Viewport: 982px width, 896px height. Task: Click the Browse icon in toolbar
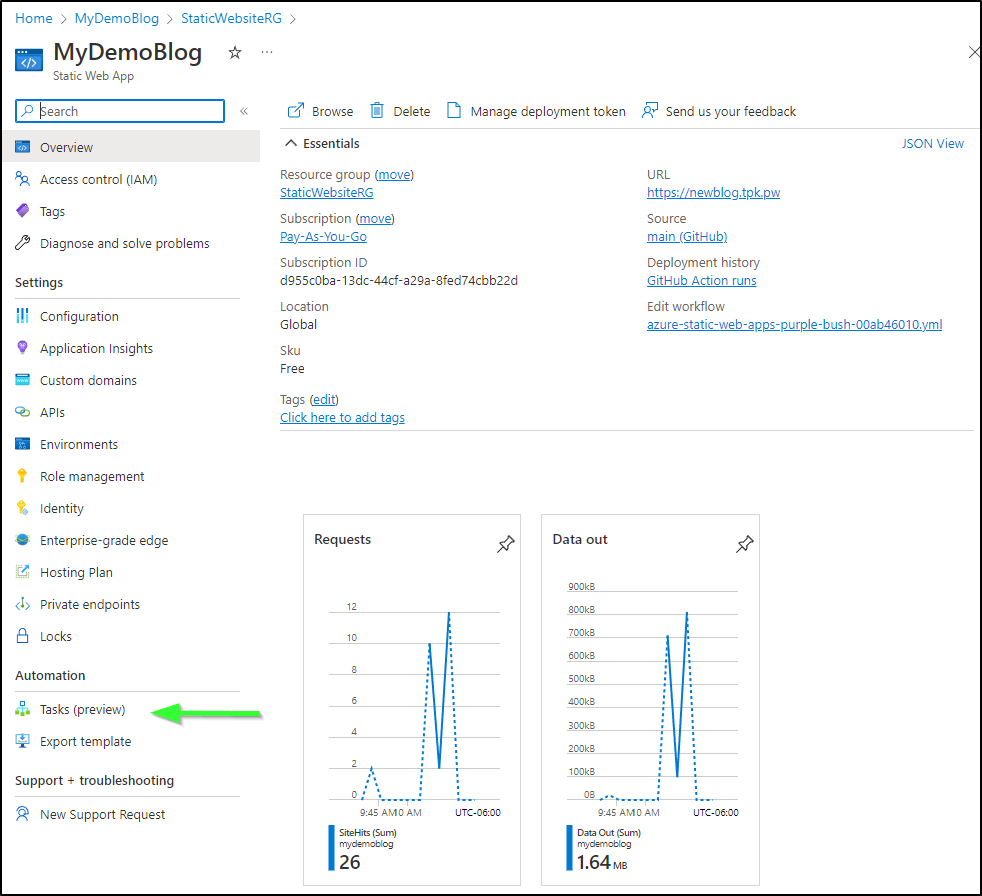pos(296,111)
